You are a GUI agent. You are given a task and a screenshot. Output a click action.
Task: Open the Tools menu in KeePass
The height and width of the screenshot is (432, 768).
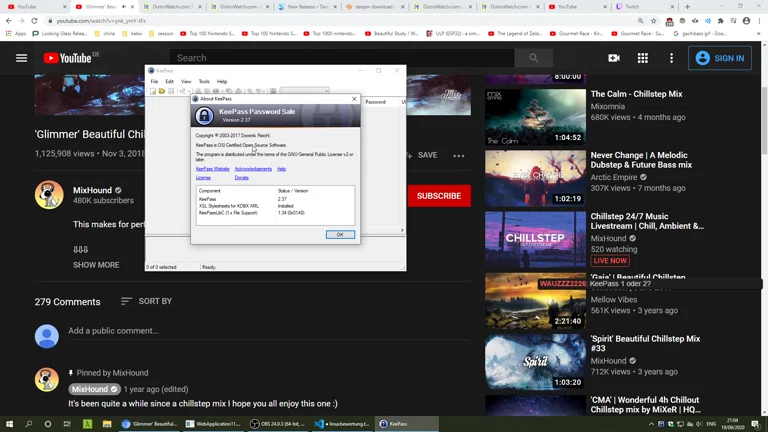click(203, 82)
